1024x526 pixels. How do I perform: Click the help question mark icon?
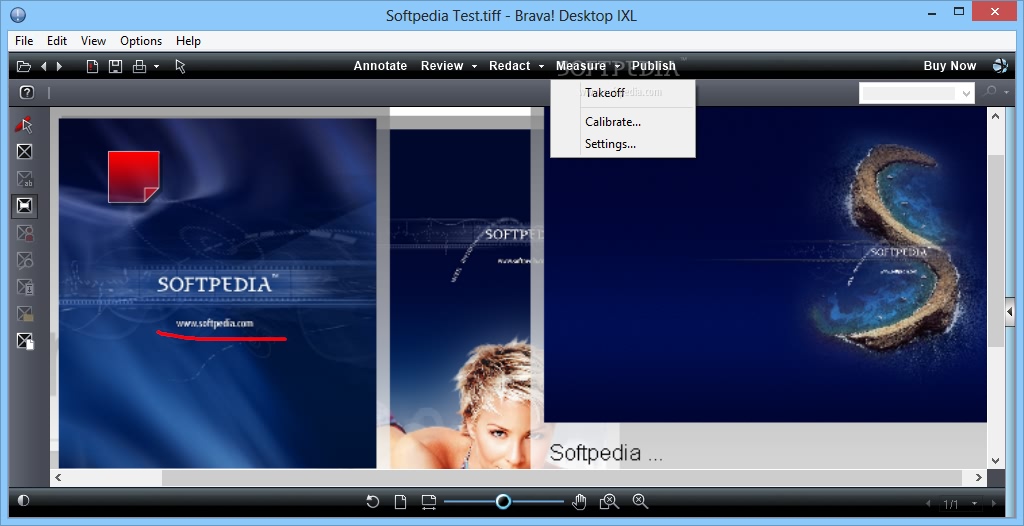click(26, 92)
